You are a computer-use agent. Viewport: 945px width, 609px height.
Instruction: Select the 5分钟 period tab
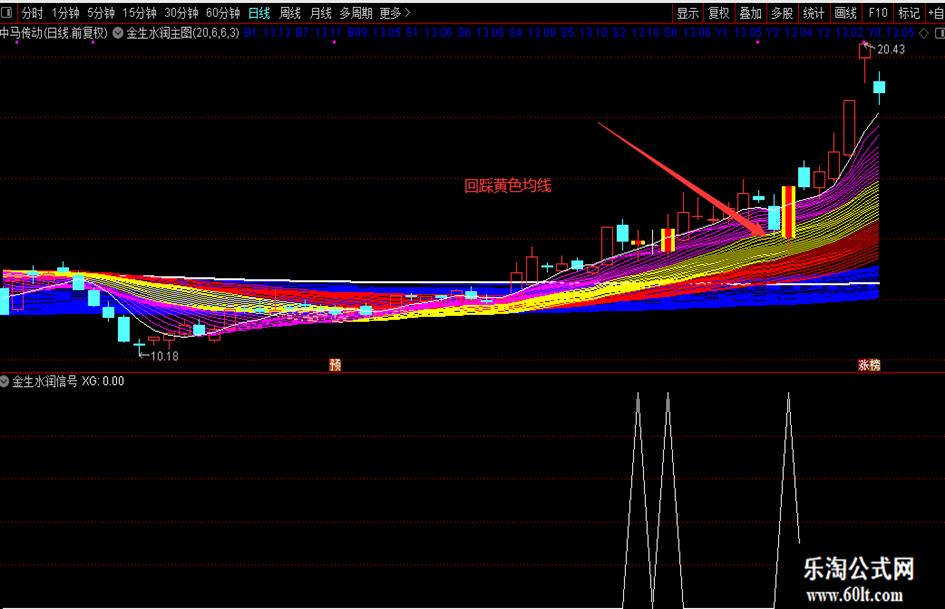click(x=101, y=13)
